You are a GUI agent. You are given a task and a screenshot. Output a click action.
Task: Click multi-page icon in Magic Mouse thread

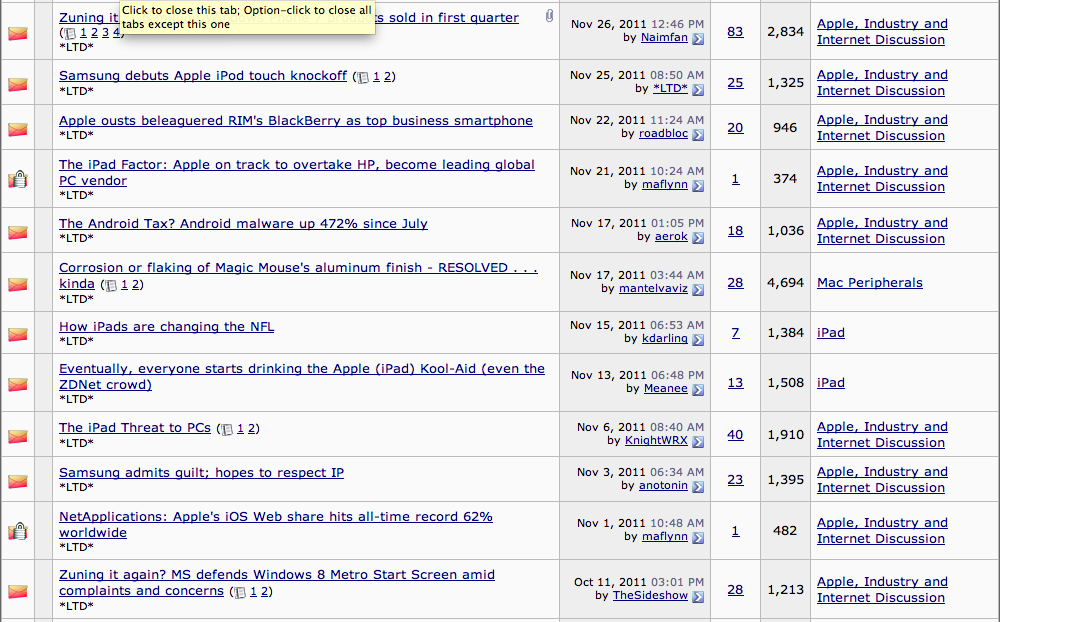point(110,286)
